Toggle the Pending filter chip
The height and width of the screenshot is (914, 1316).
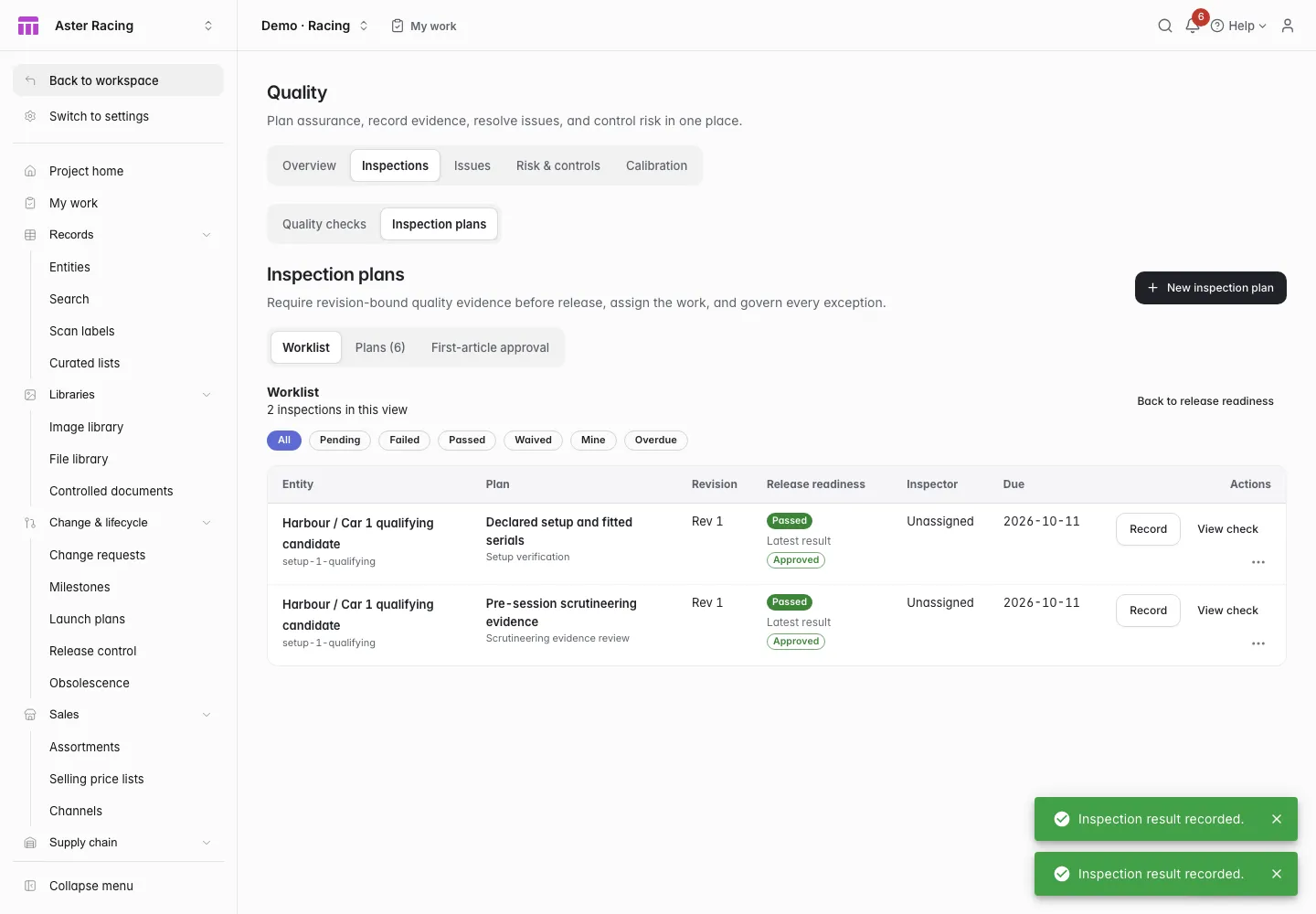pos(340,441)
